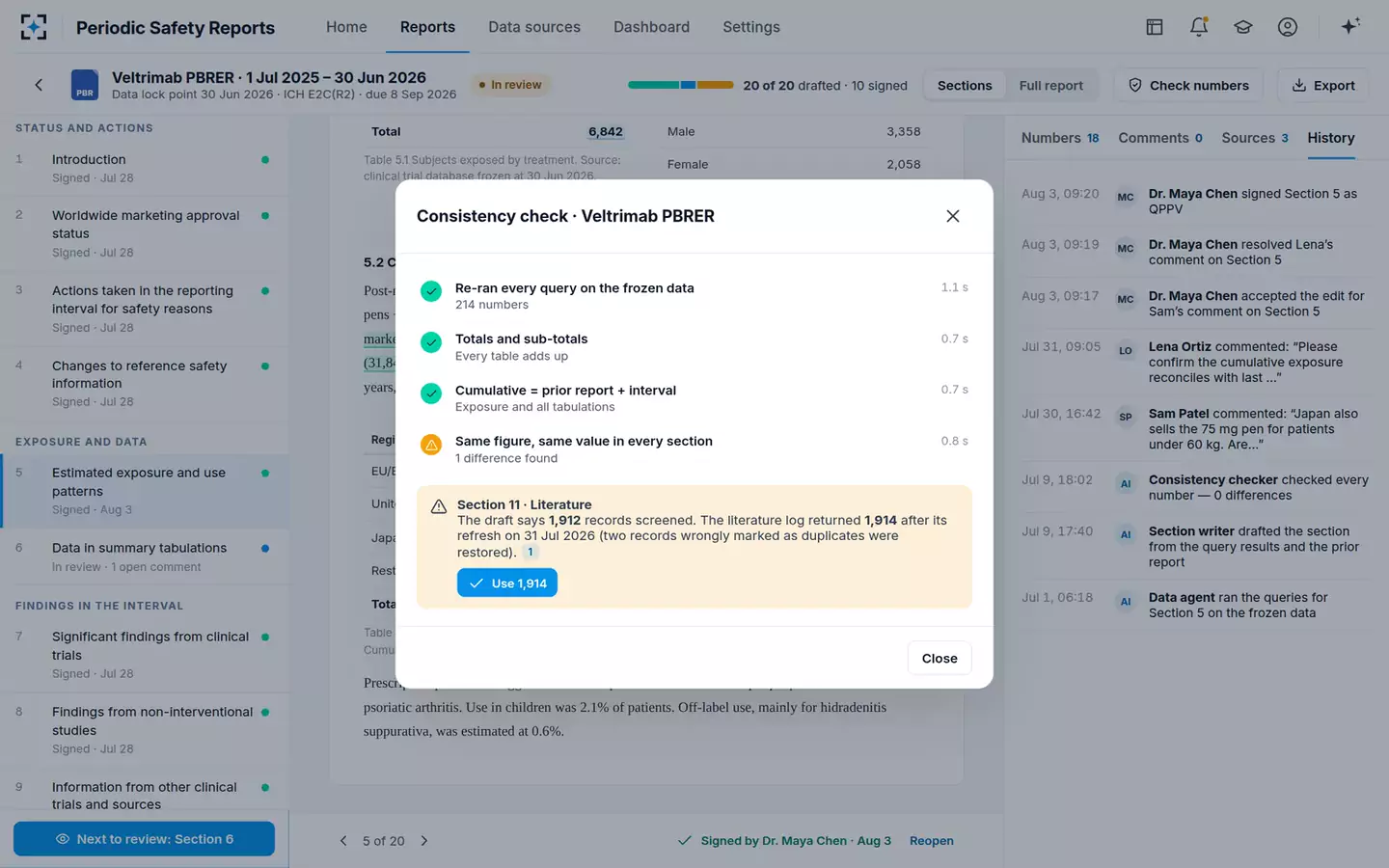
Task: Switch to Sections view toggle
Action: [x=965, y=86]
